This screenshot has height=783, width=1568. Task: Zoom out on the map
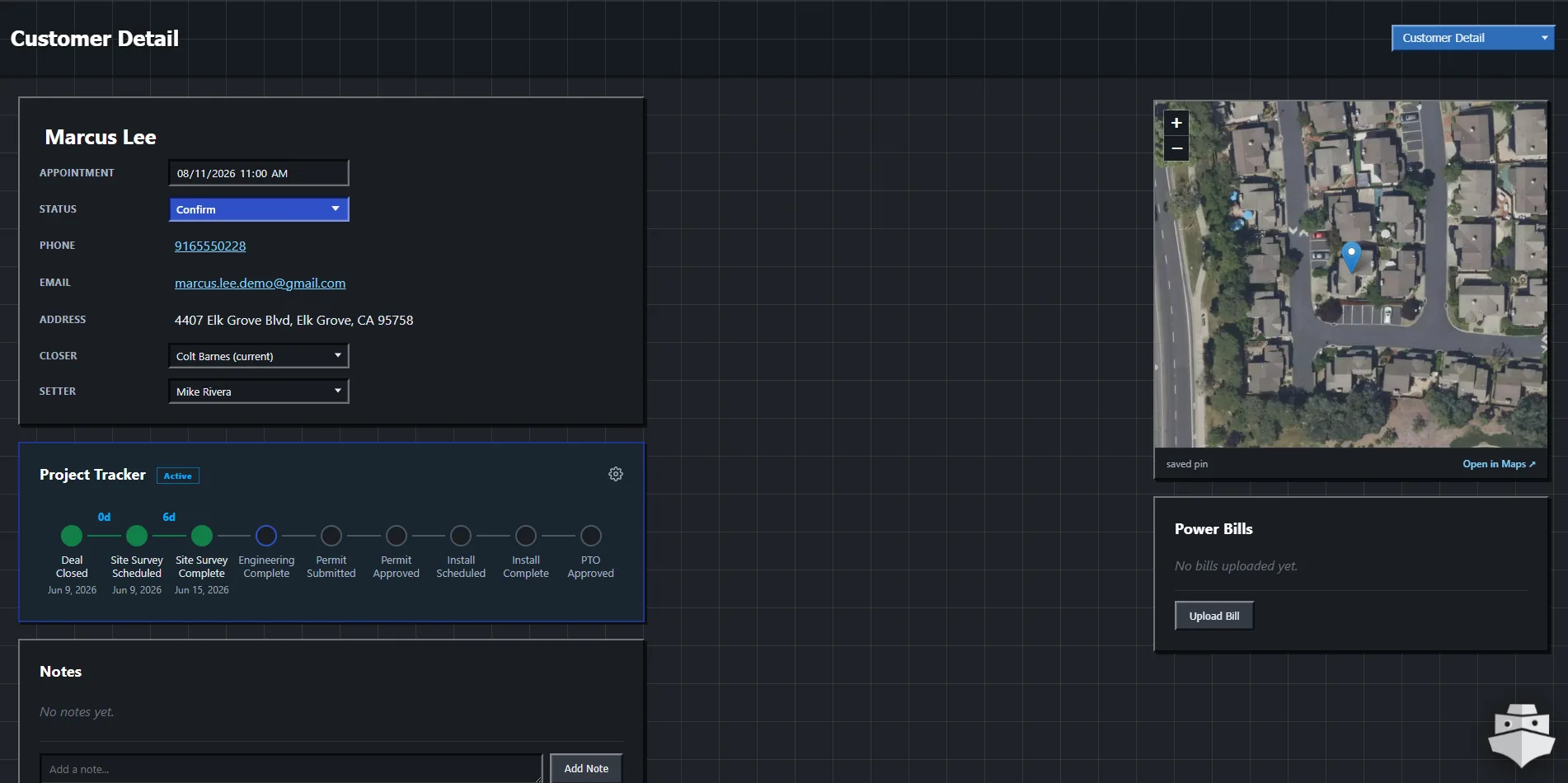[1176, 148]
